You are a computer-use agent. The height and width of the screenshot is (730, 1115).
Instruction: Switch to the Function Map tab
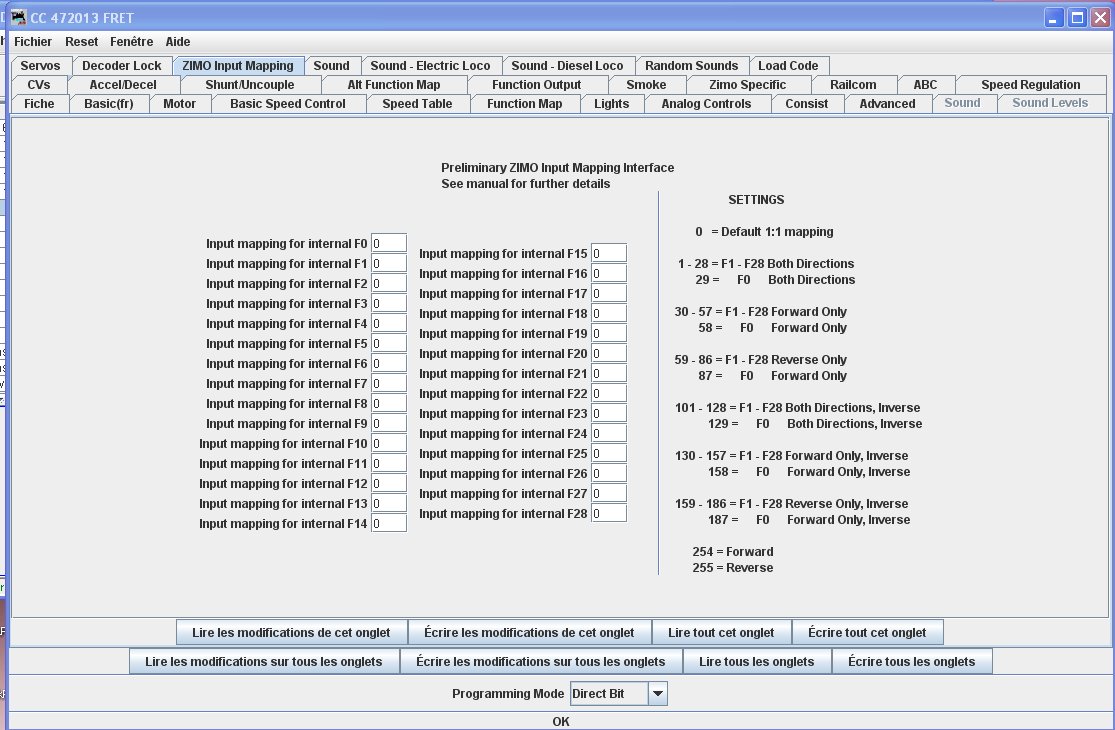pos(525,104)
